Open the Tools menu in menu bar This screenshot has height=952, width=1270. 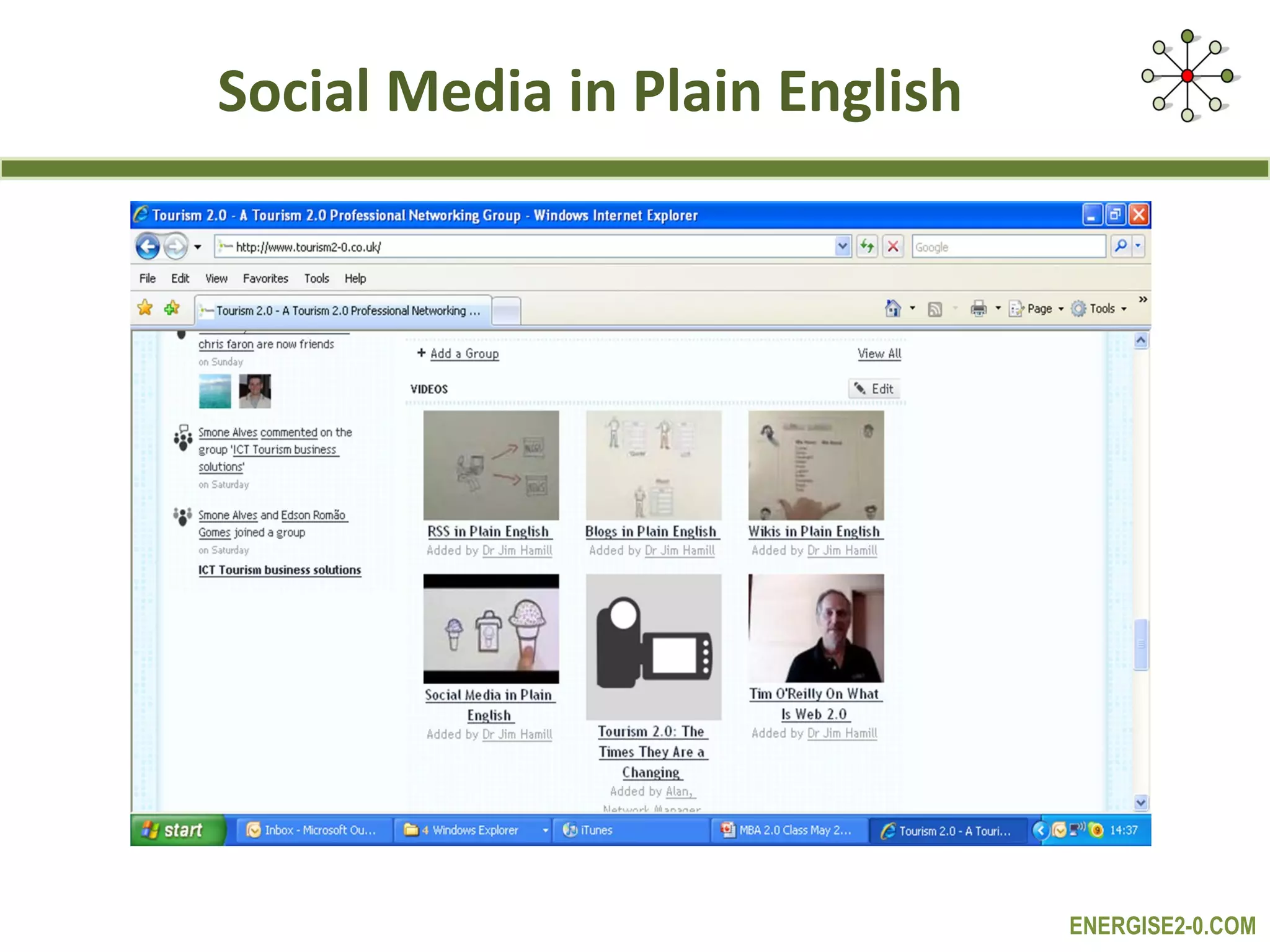[x=316, y=278]
